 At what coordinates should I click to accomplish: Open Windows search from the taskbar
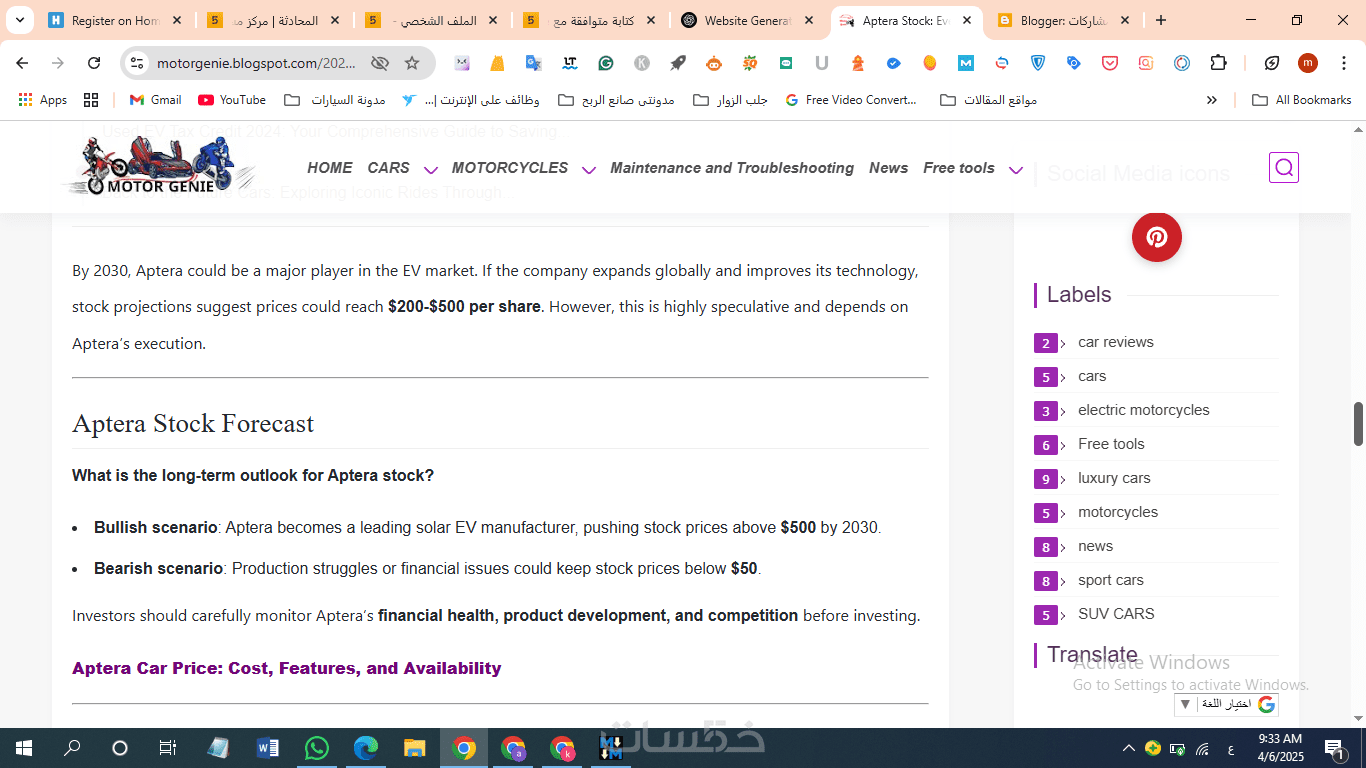(x=72, y=748)
